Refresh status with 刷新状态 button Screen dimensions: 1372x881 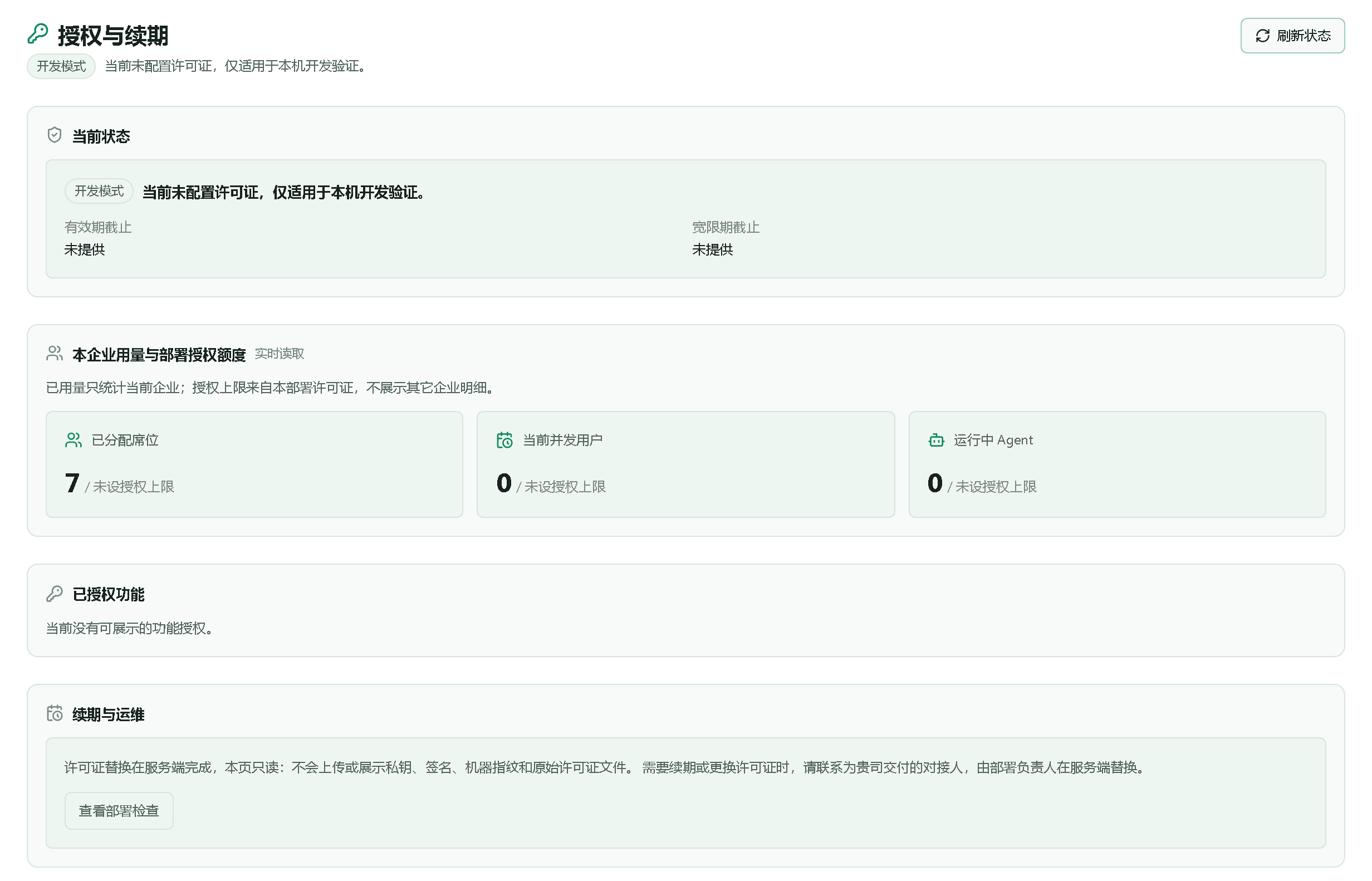[x=1292, y=36]
